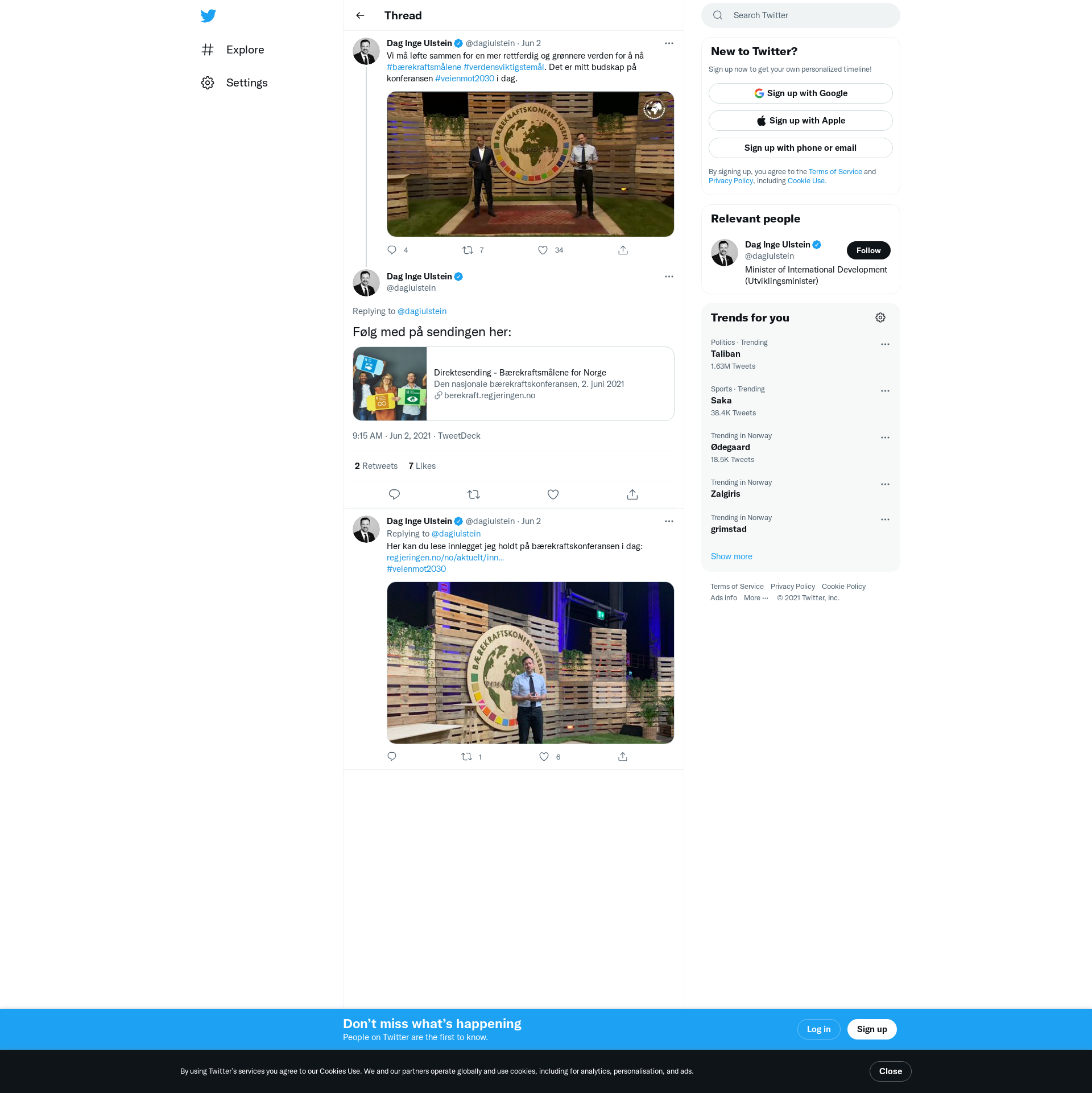Click the search magnifier icon
1092x1093 pixels.
tap(718, 15)
